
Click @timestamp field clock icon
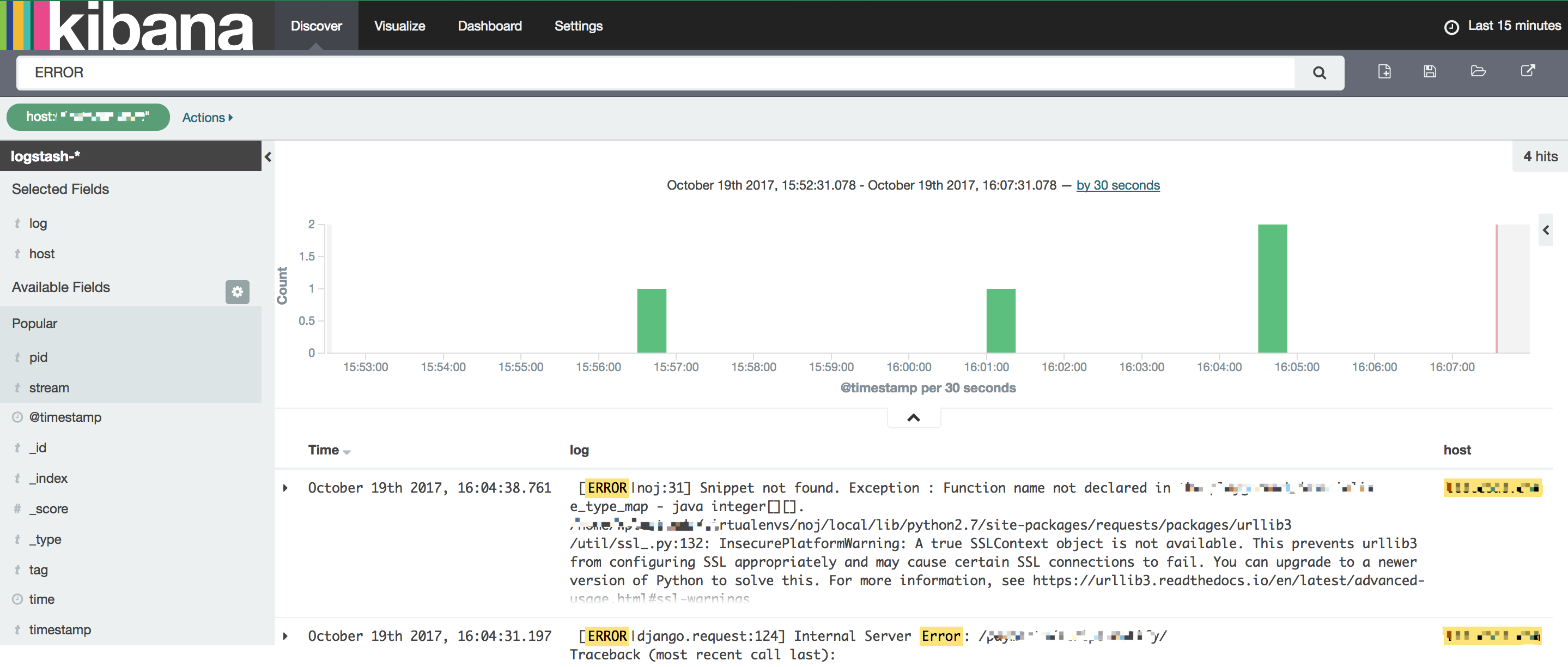tap(17, 417)
